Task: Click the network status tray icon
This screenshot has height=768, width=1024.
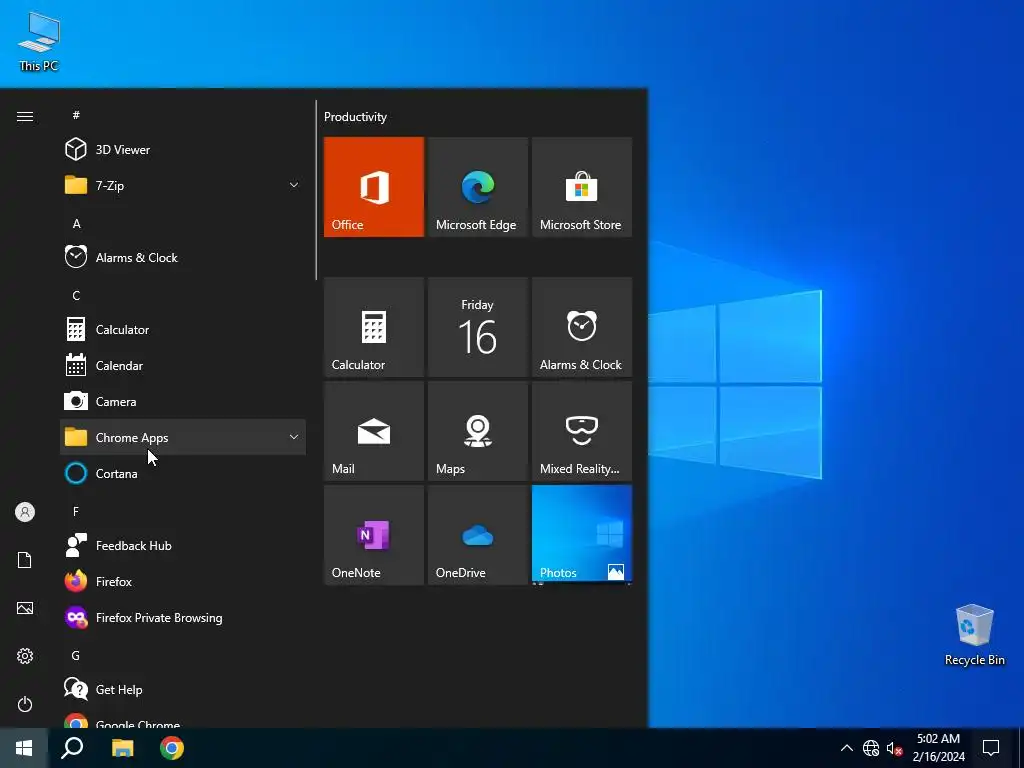Action: 871,748
